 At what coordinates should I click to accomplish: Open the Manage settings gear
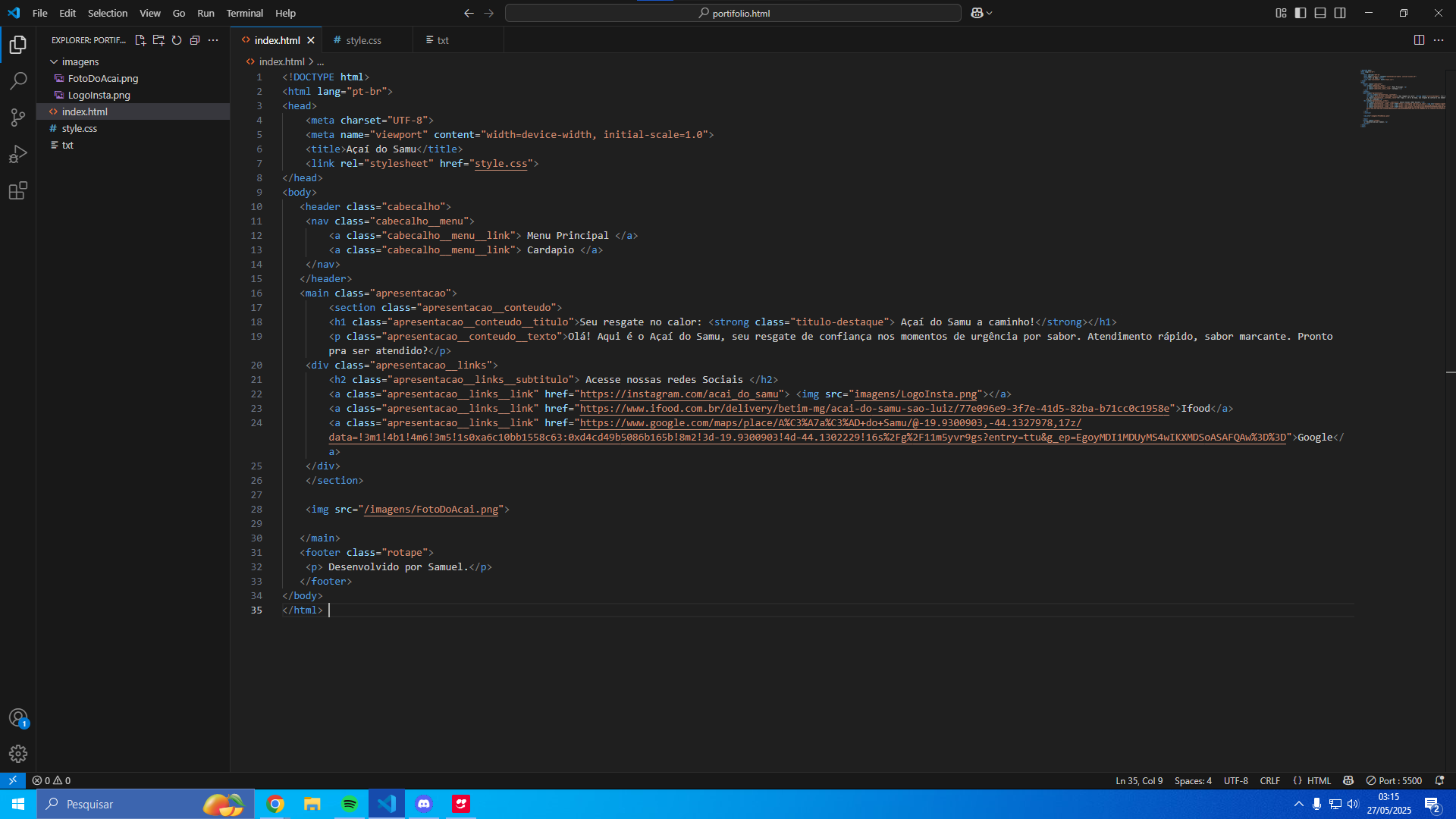(18, 754)
